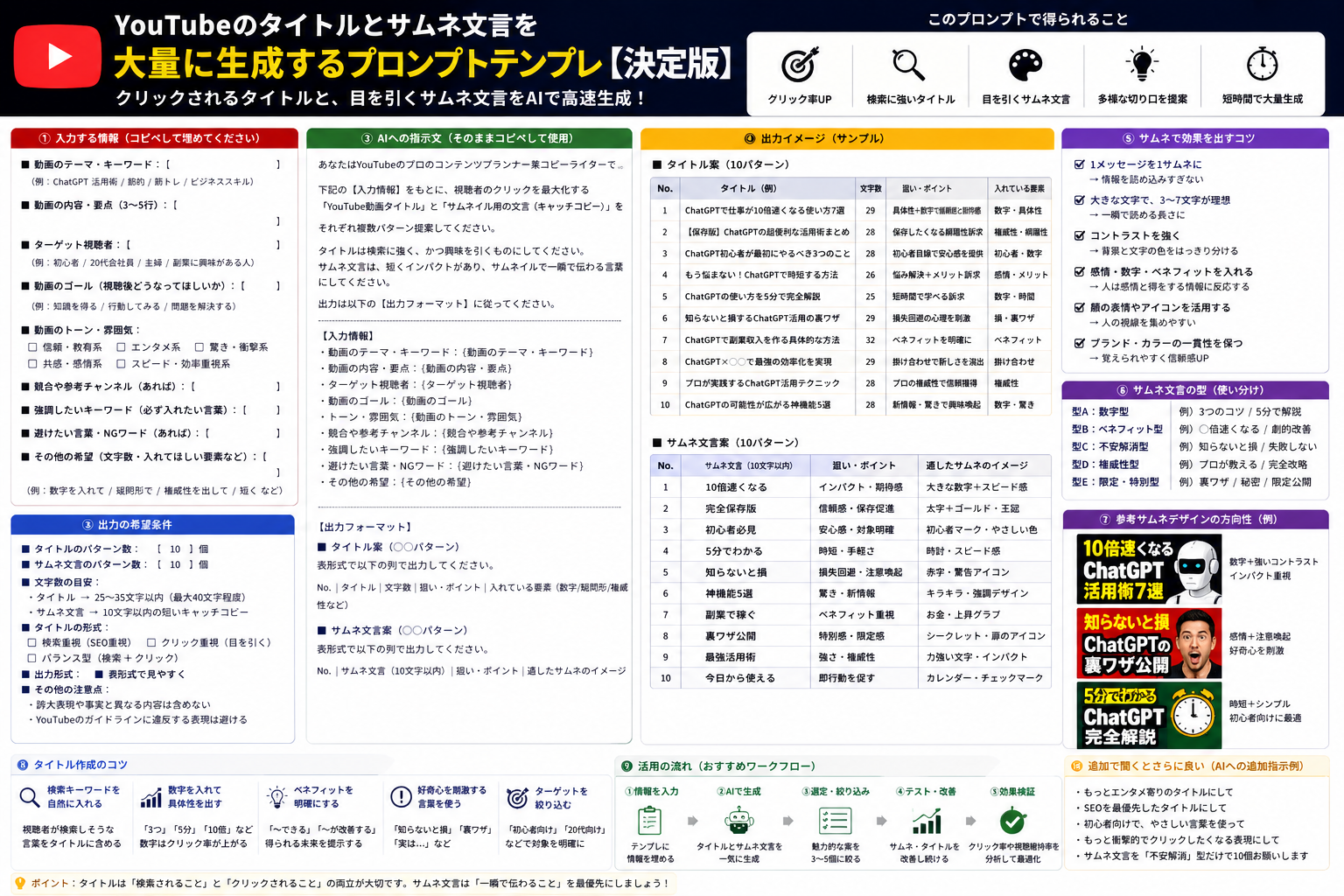The width and height of the screenshot is (1344, 896).
Task: Open the 型E：限定・特別型 link
Action: 1115,482
